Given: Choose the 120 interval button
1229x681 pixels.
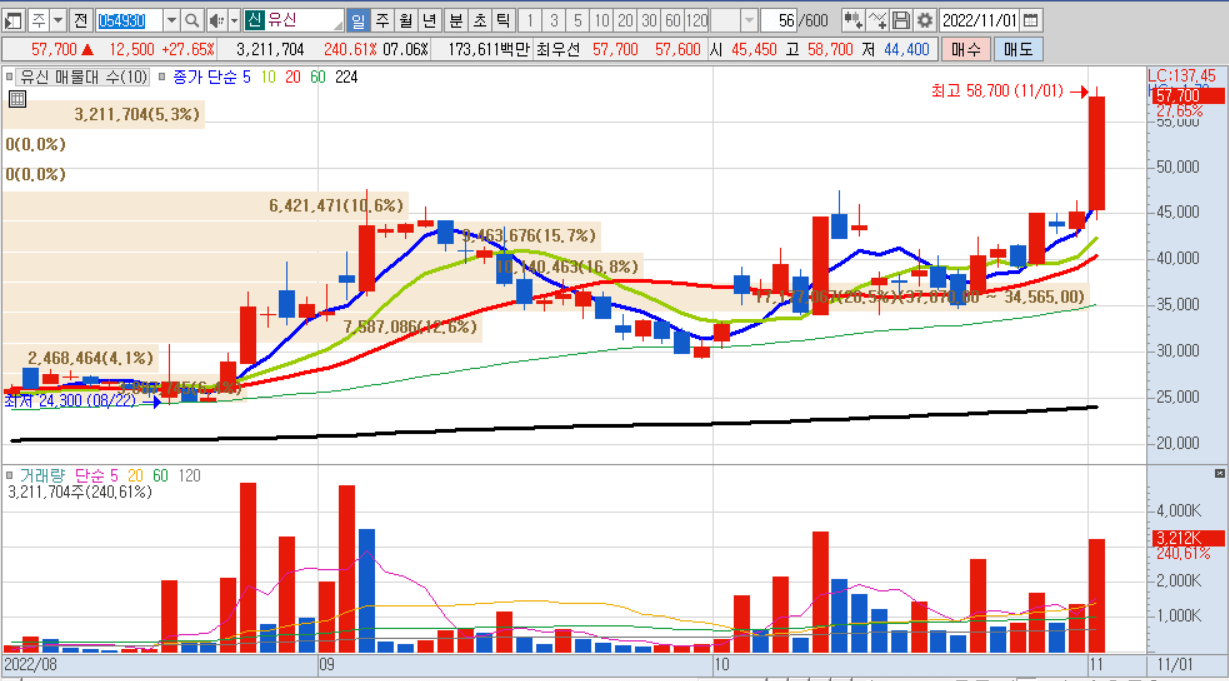Looking at the screenshot, I should pos(697,20).
